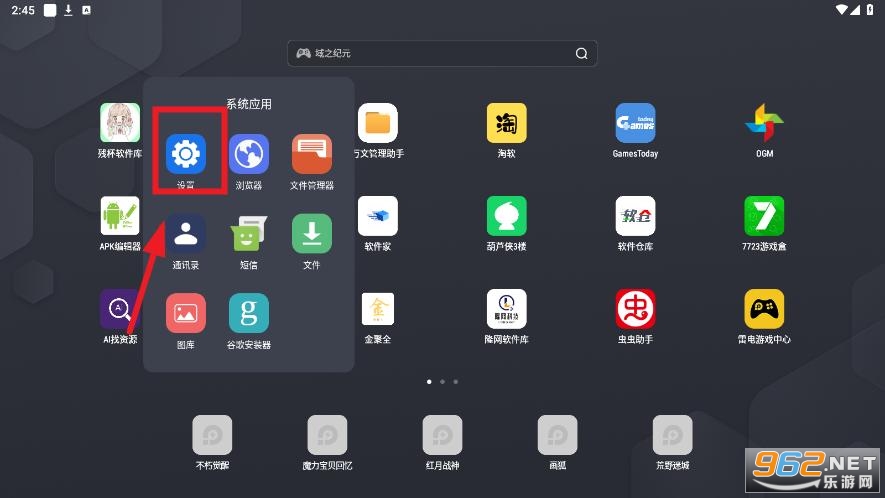Launch the Browser globe app
This screenshot has width=885, height=498.
(249, 154)
